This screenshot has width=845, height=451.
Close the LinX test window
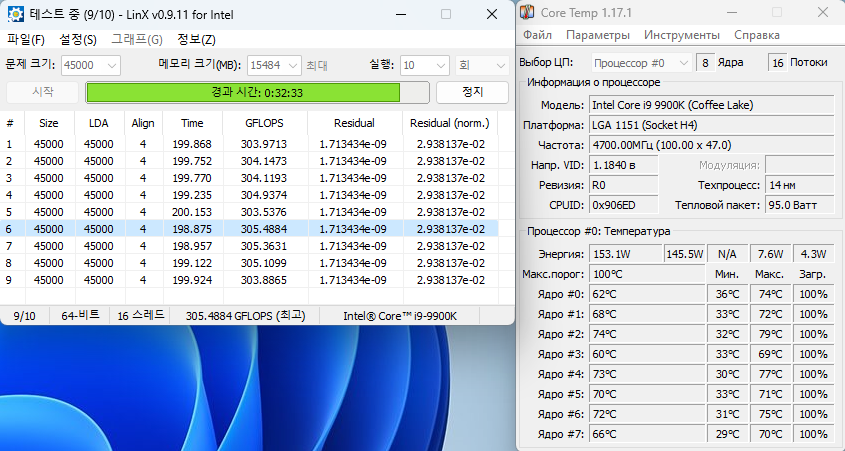click(490, 15)
